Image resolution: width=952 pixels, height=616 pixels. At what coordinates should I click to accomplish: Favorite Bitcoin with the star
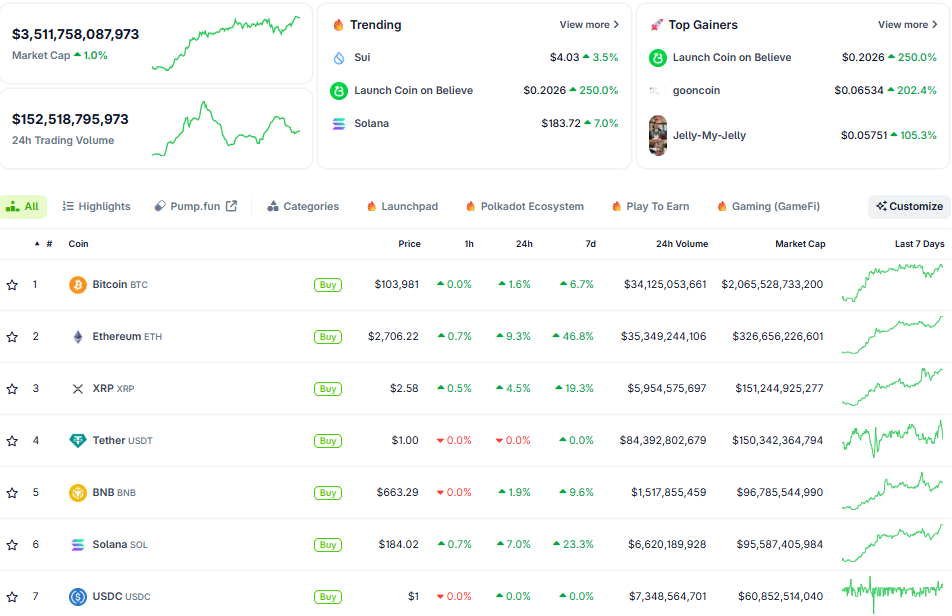click(x=12, y=285)
